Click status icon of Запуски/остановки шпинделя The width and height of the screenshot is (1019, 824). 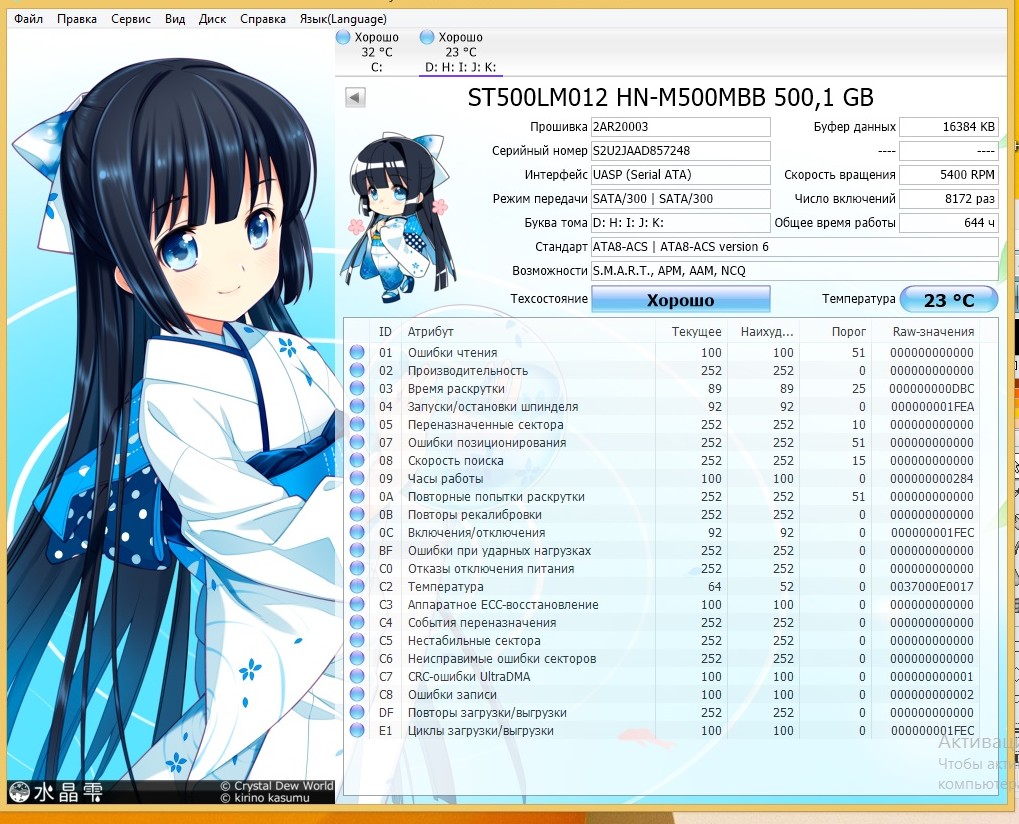tap(357, 406)
